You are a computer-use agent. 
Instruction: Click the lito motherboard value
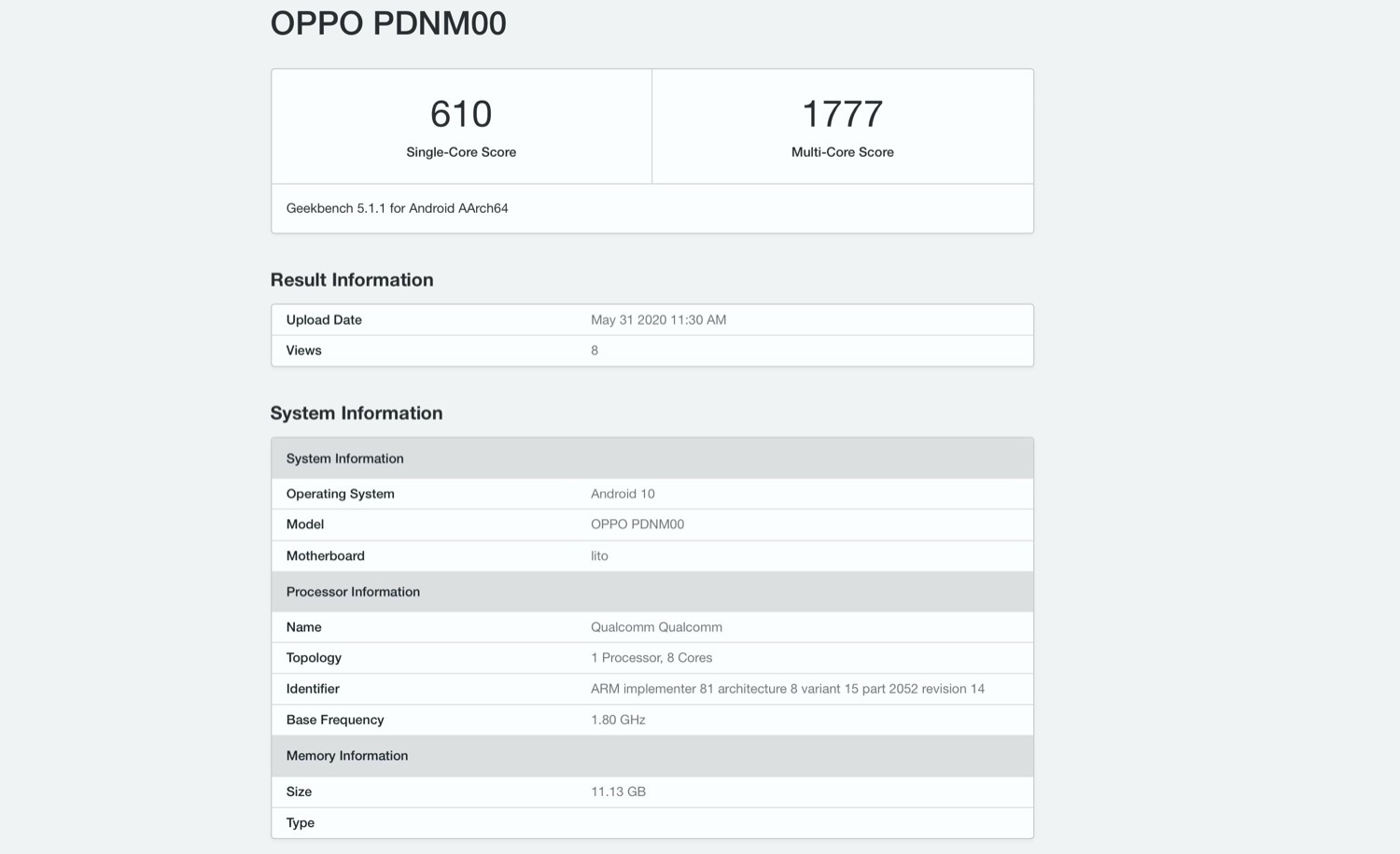pyautogui.click(x=599, y=556)
